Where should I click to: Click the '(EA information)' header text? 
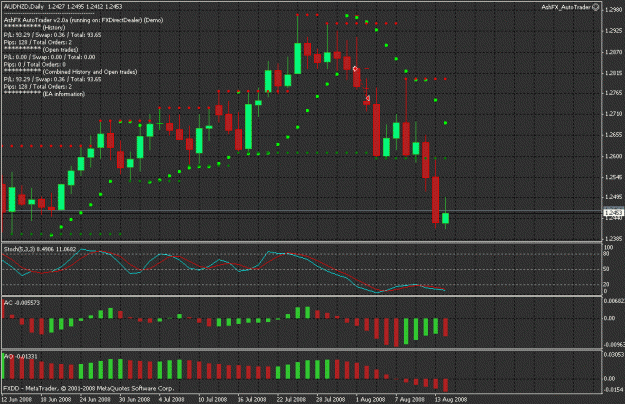[x=64, y=94]
